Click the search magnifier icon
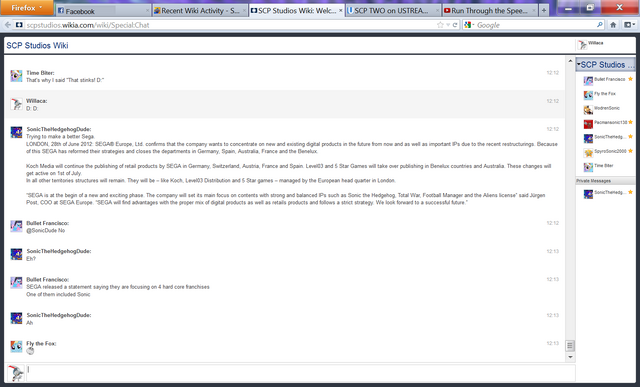Image resolution: width=640 pixels, height=387 pixels. coord(600,25)
